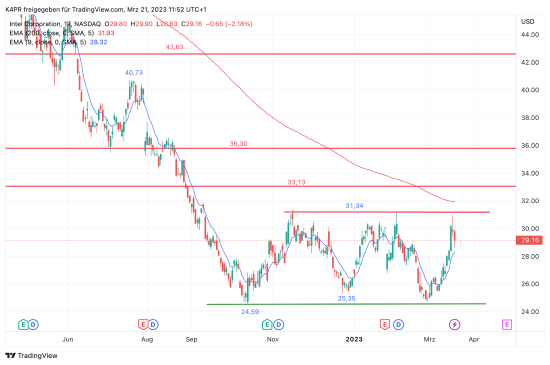Image resolution: width=550 pixels, height=365 pixels.
Task: Click the 32.00 price axis label
Action: coord(530,201)
